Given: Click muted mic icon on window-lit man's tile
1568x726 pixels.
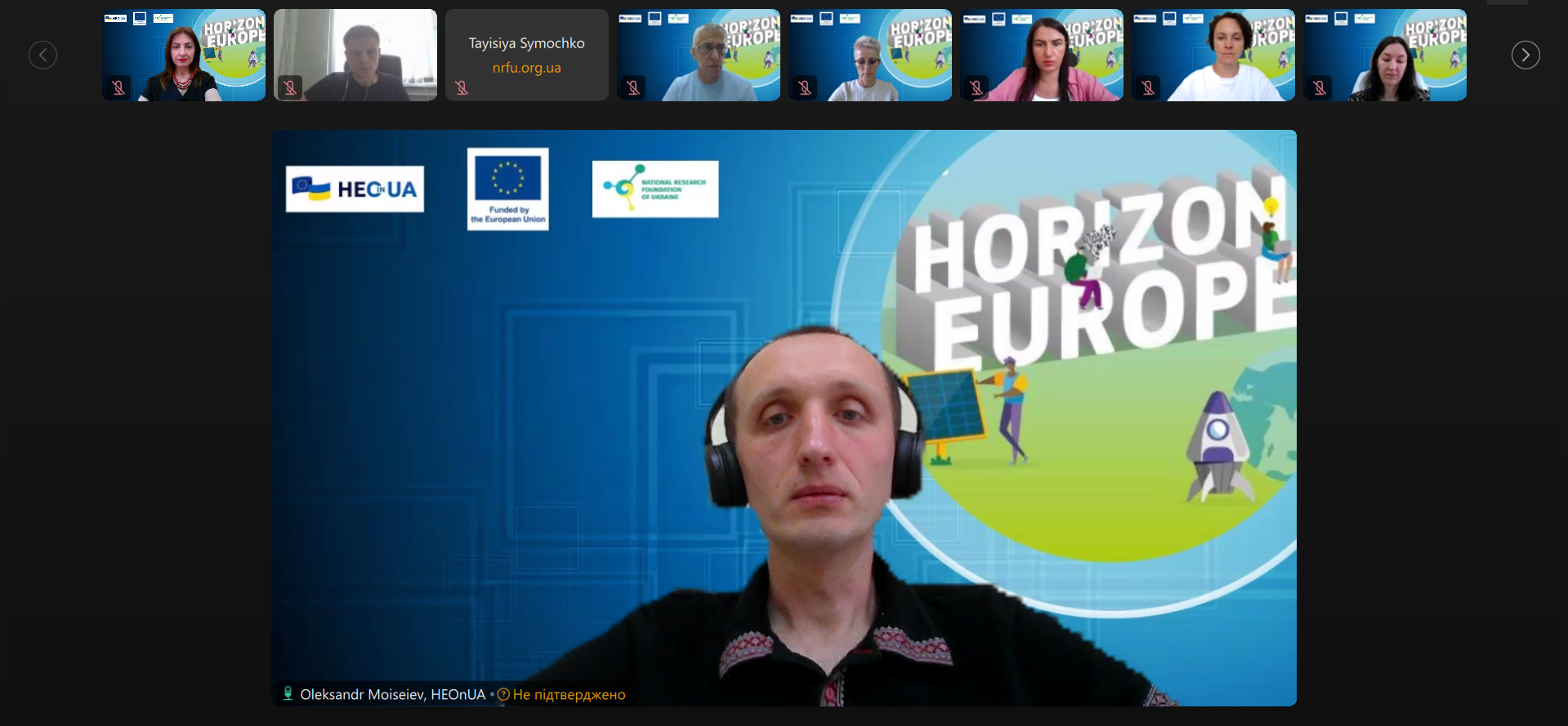Looking at the screenshot, I should (x=290, y=87).
